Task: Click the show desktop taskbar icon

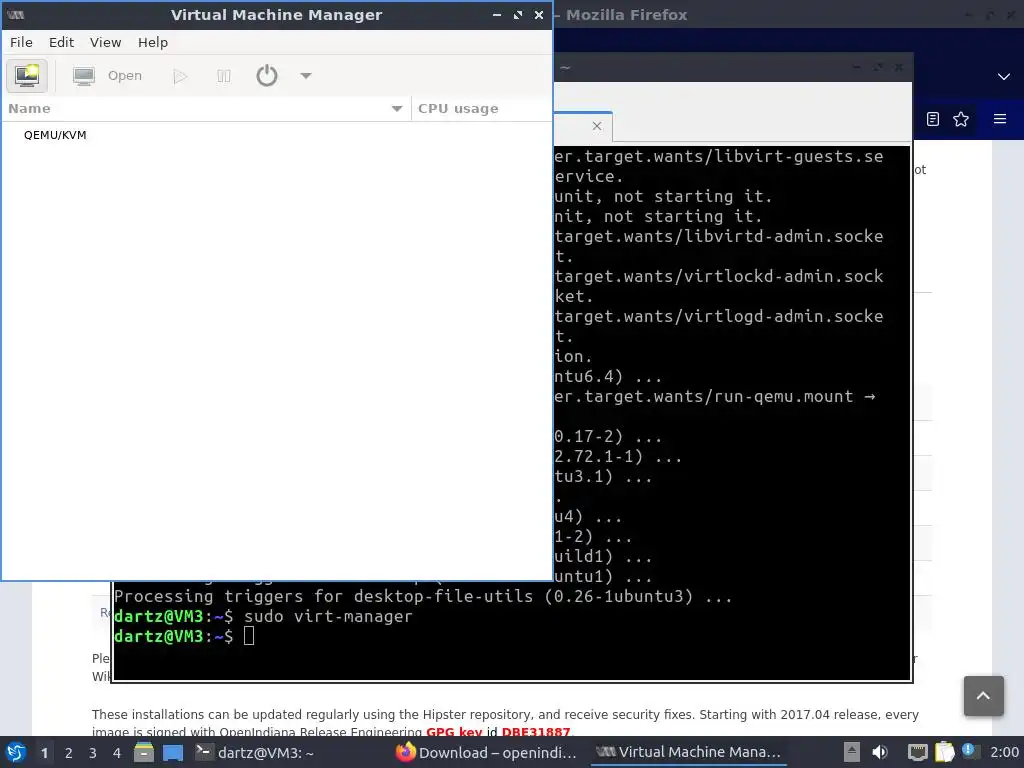Action: (x=173, y=753)
